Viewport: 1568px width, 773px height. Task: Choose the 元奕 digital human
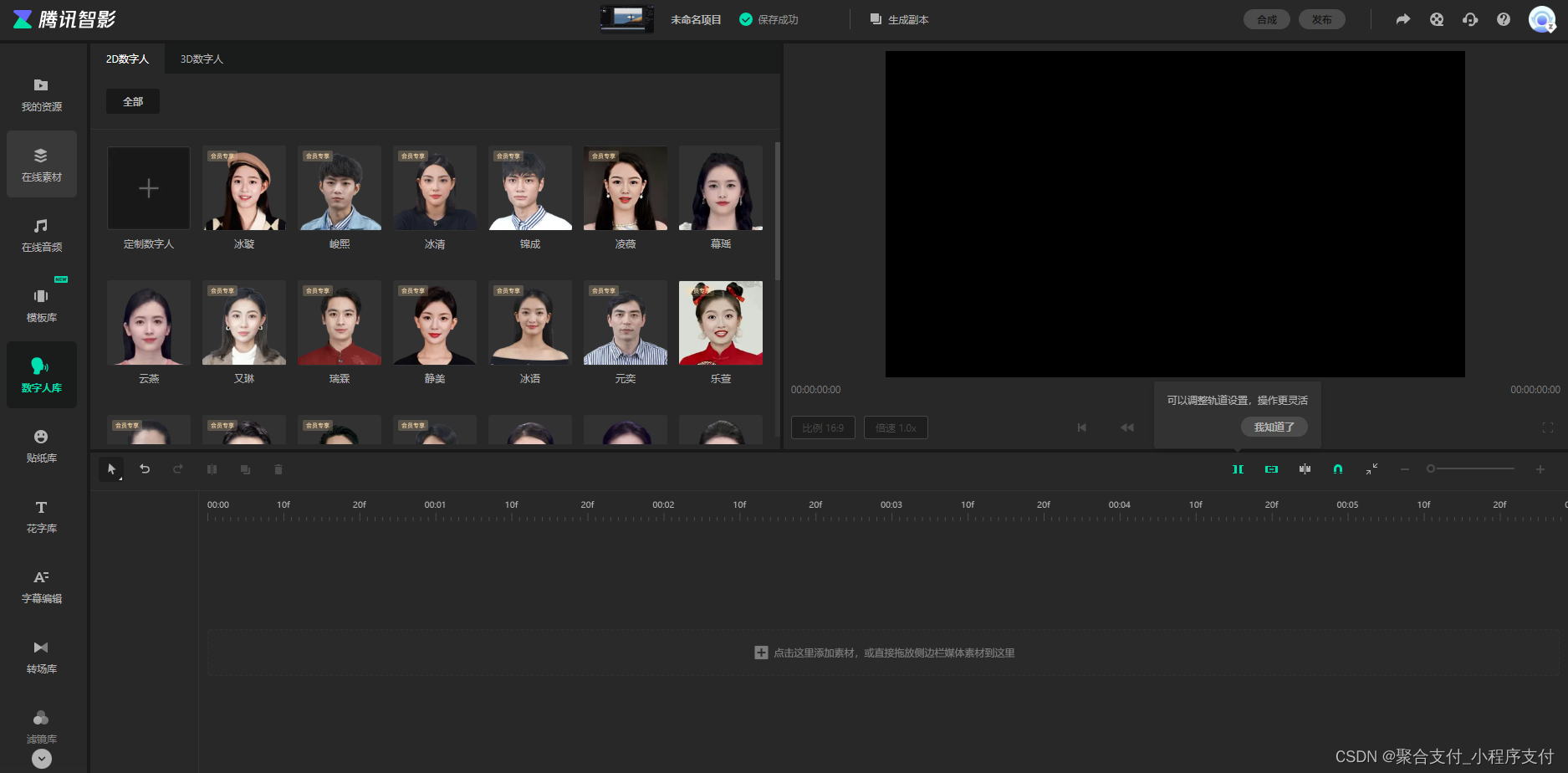626,323
